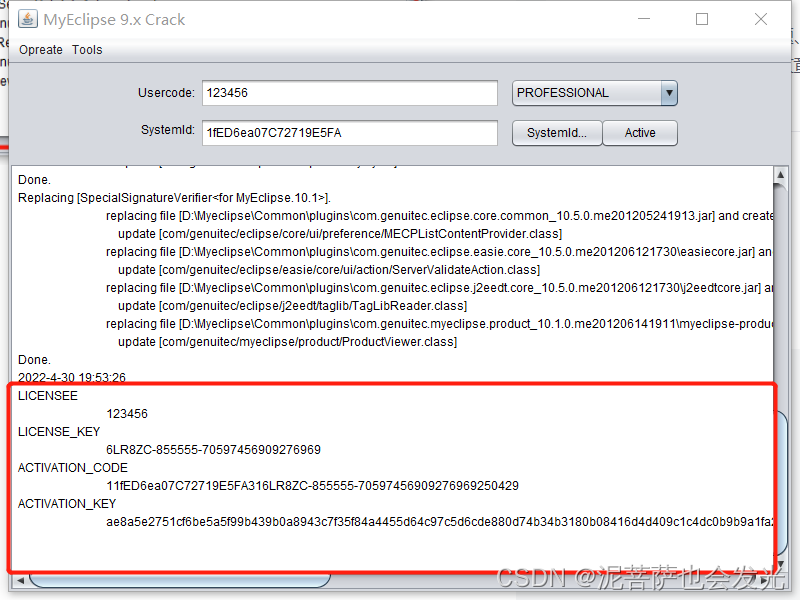
Task: Click the ServerValidateAction.class update line
Action: pos(329,270)
